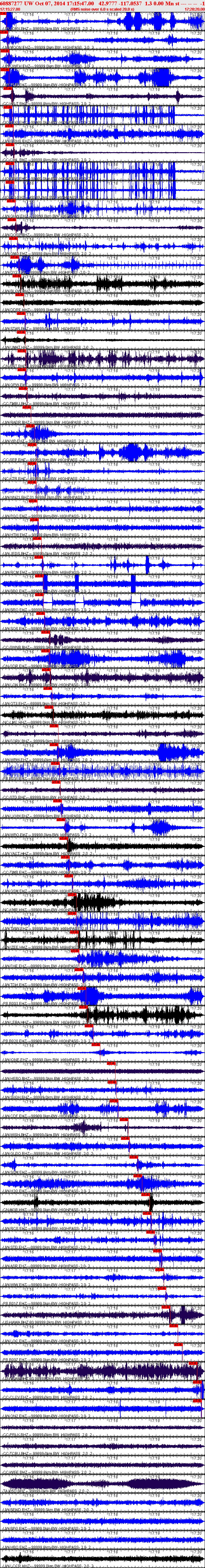Select the PB.B003 EHZ trace label
The width and height of the screenshot is (205, 1568).
tap(47, 1003)
